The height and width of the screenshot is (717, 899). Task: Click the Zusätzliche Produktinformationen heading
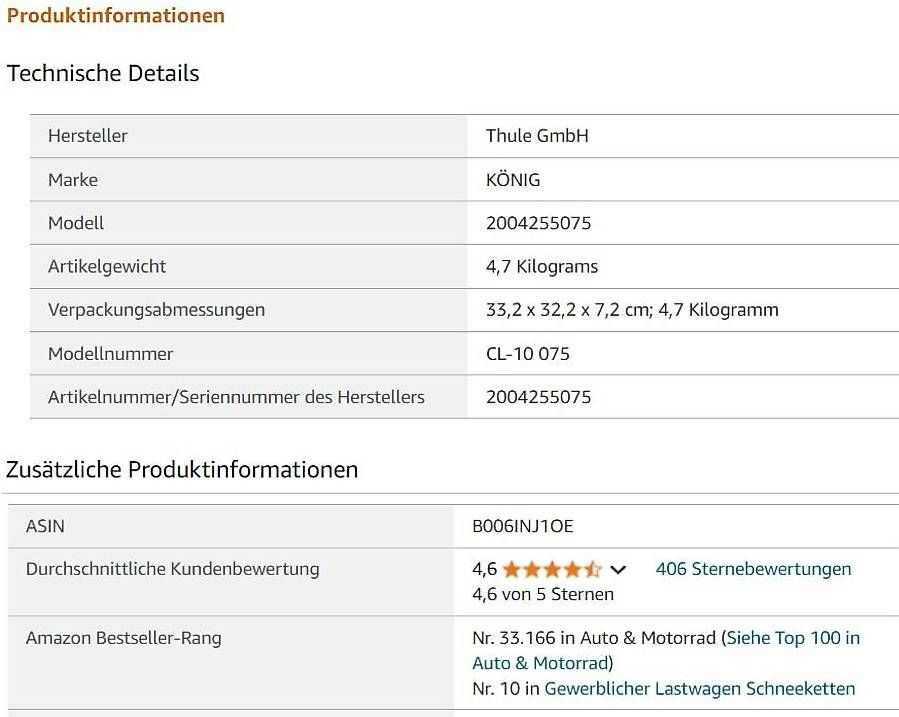[x=182, y=469]
